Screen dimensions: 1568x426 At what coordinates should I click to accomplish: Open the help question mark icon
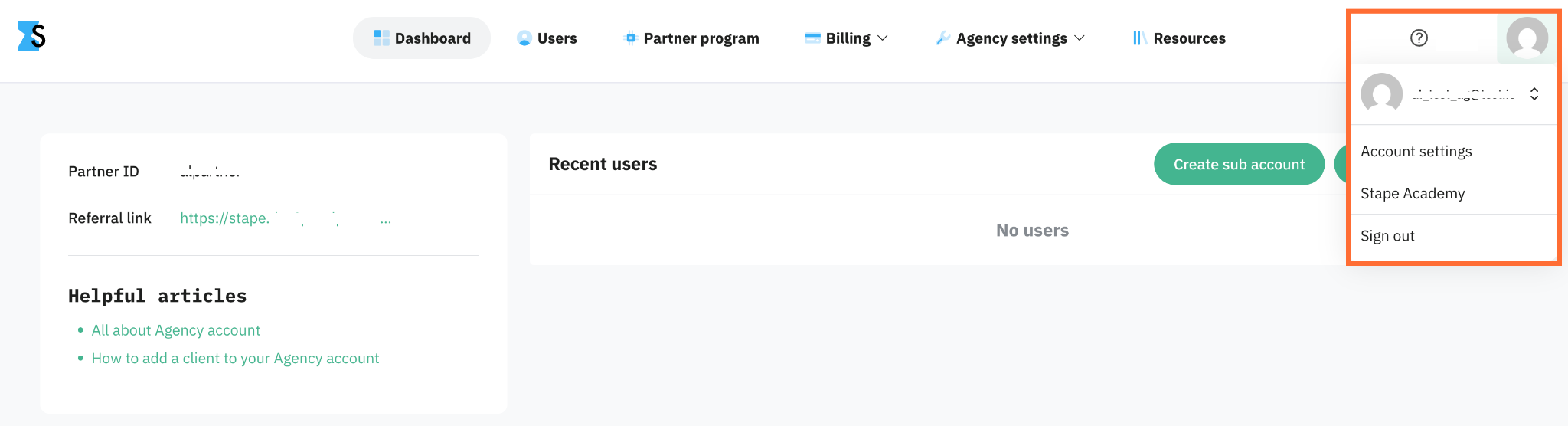[1419, 38]
